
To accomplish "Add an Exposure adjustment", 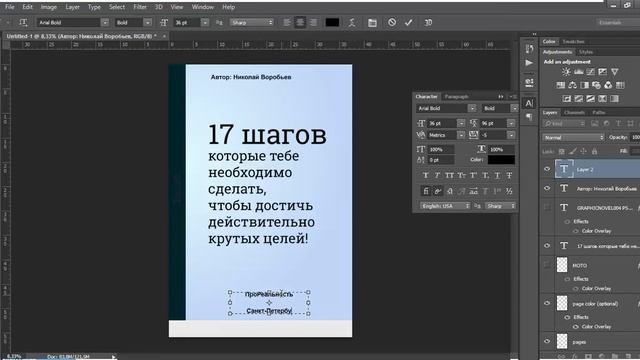I will coord(602,72).
